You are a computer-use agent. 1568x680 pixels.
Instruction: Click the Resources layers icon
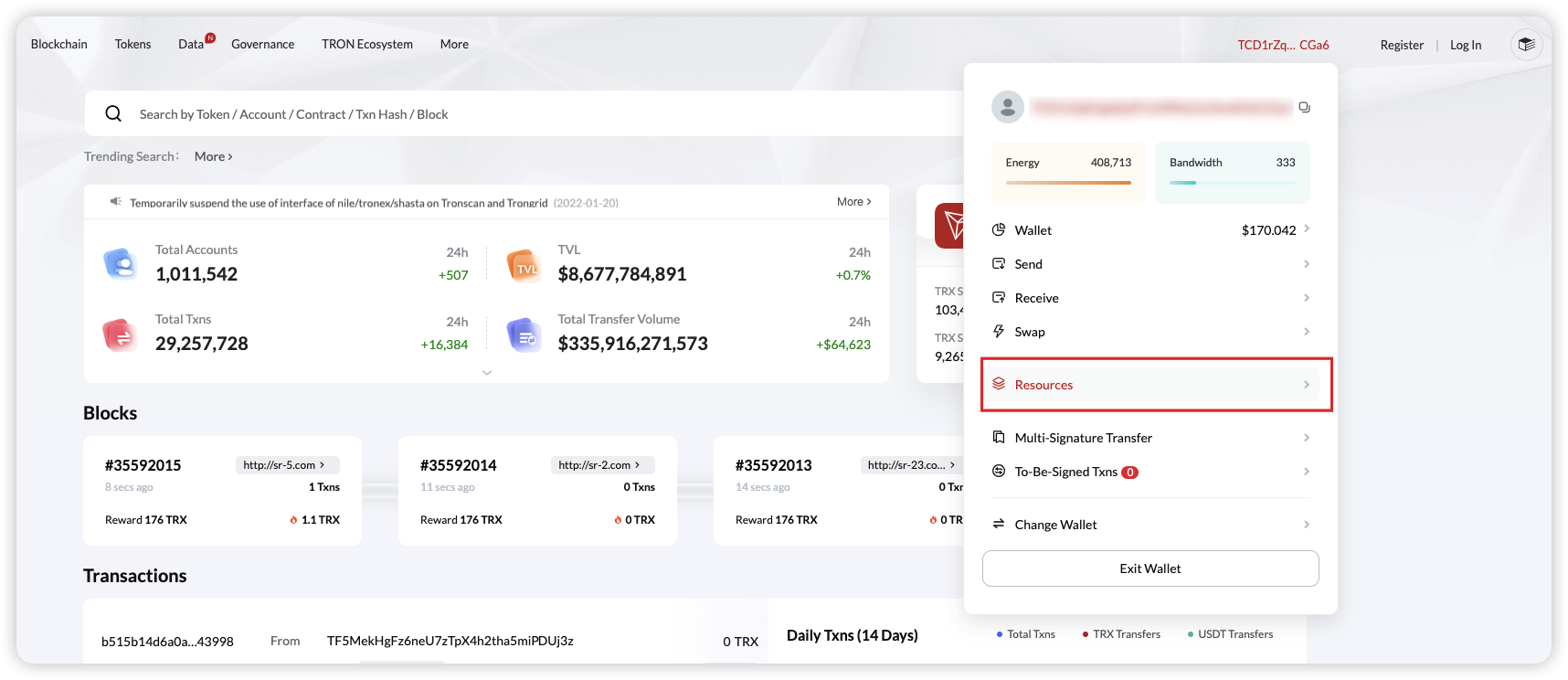click(999, 384)
